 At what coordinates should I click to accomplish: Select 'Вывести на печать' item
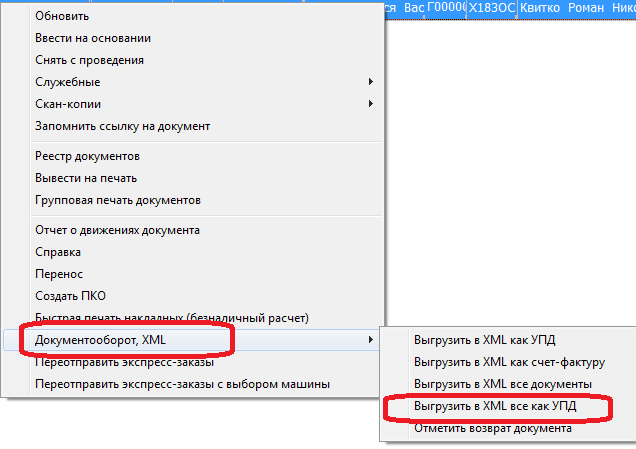click(86, 178)
